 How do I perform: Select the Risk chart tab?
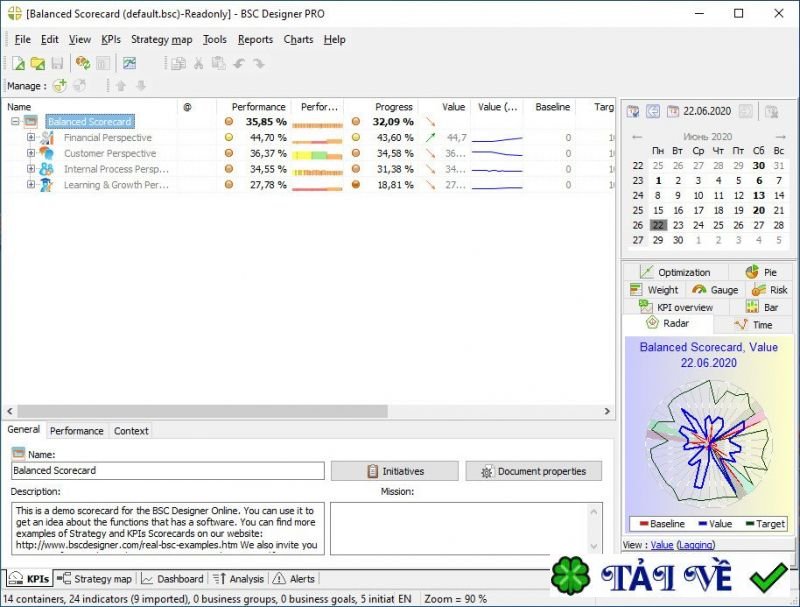[770, 290]
